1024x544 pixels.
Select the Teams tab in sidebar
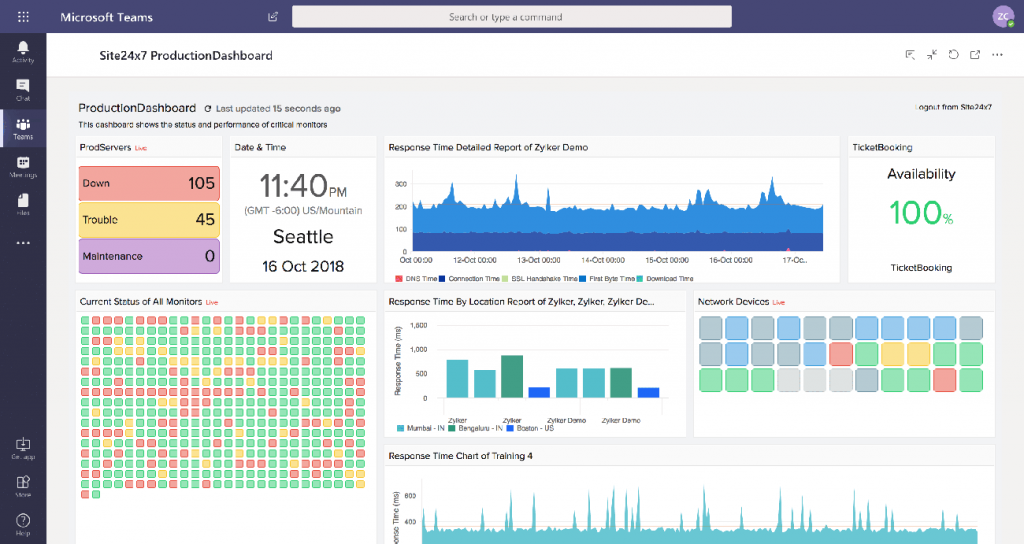click(22, 128)
